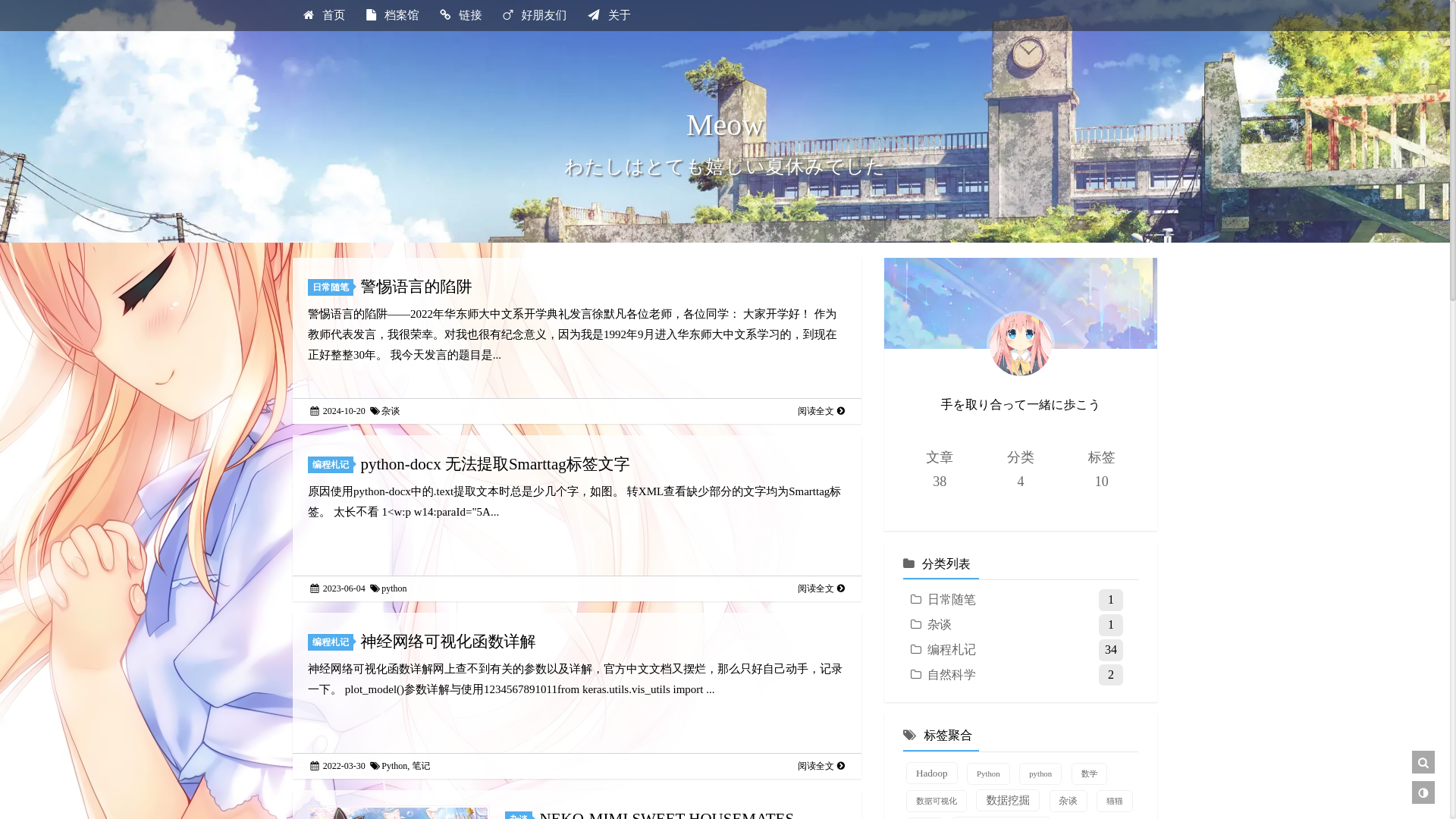The height and width of the screenshot is (819, 1456).
Task: Select the Hadoop tag
Action: (931, 773)
